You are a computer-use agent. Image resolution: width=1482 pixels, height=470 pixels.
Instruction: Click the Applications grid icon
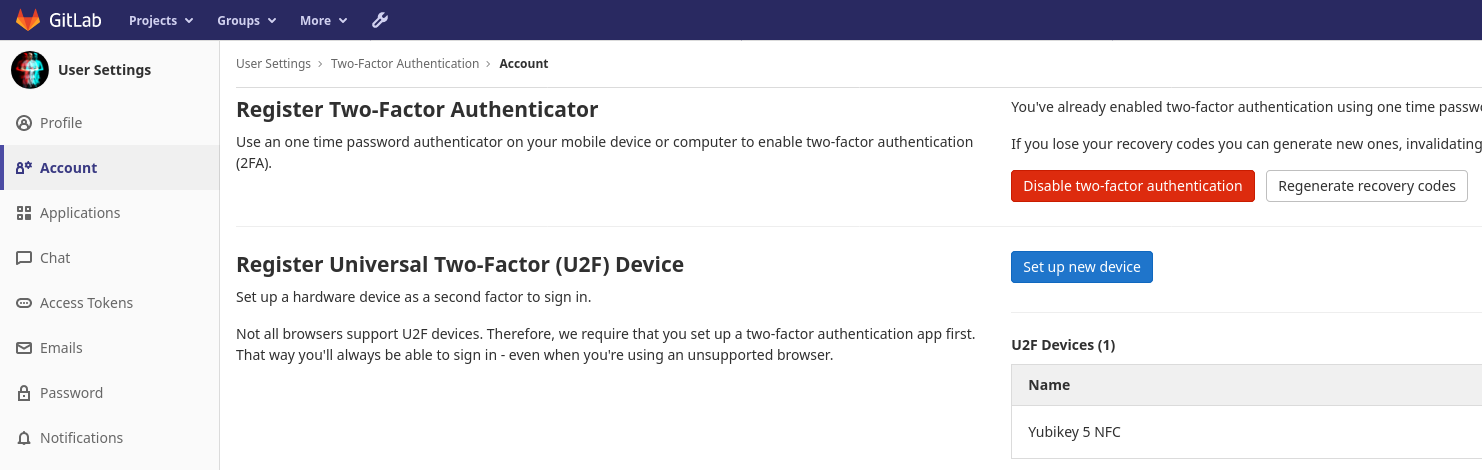(x=24, y=213)
